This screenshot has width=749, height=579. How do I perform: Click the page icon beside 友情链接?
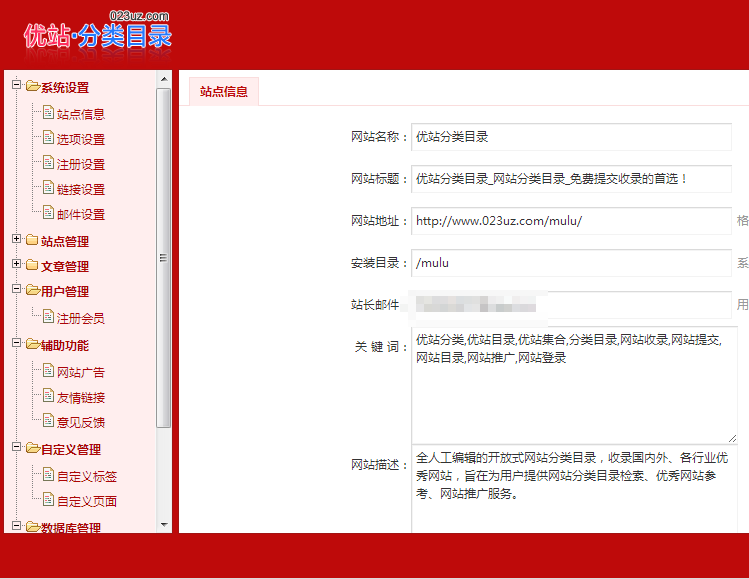coord(48,396)
